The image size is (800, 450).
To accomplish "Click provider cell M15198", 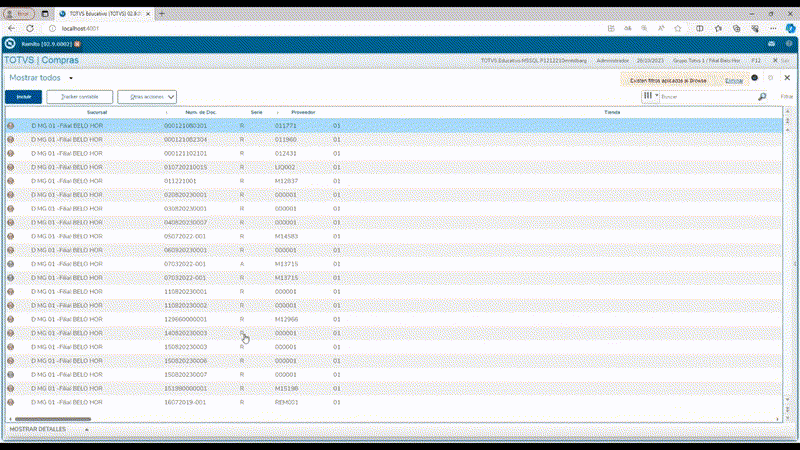I will pyautogui.click(x=286, y=388).
